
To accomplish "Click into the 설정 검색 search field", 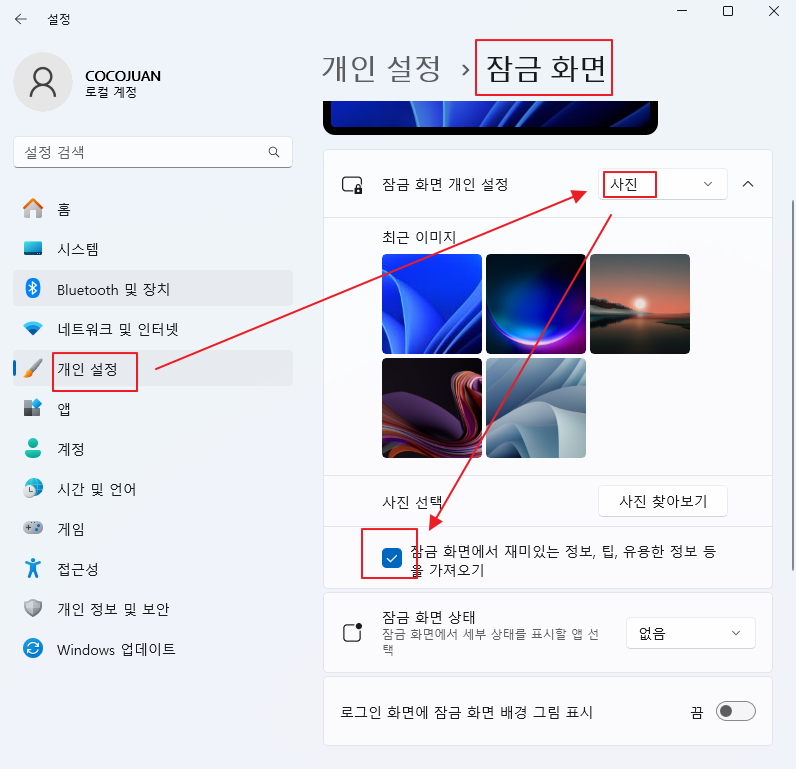I will [x=153, y=152].
